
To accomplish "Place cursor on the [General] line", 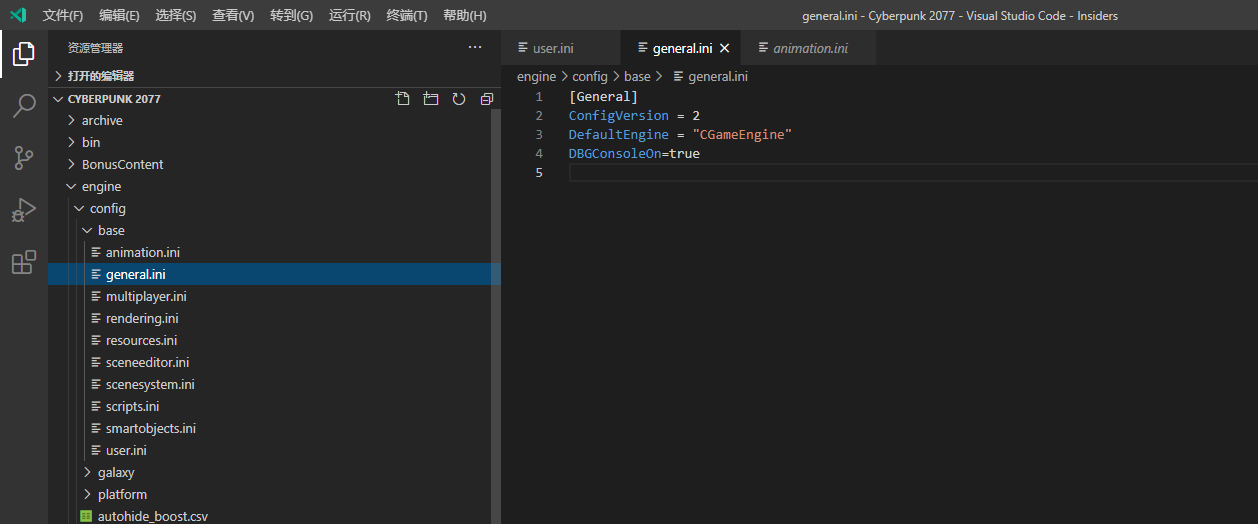I will click(603, 97).
